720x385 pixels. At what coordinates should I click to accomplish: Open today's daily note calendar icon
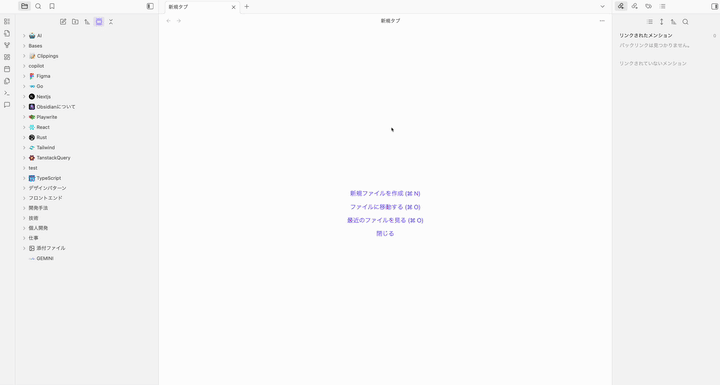tap(7, 69)
